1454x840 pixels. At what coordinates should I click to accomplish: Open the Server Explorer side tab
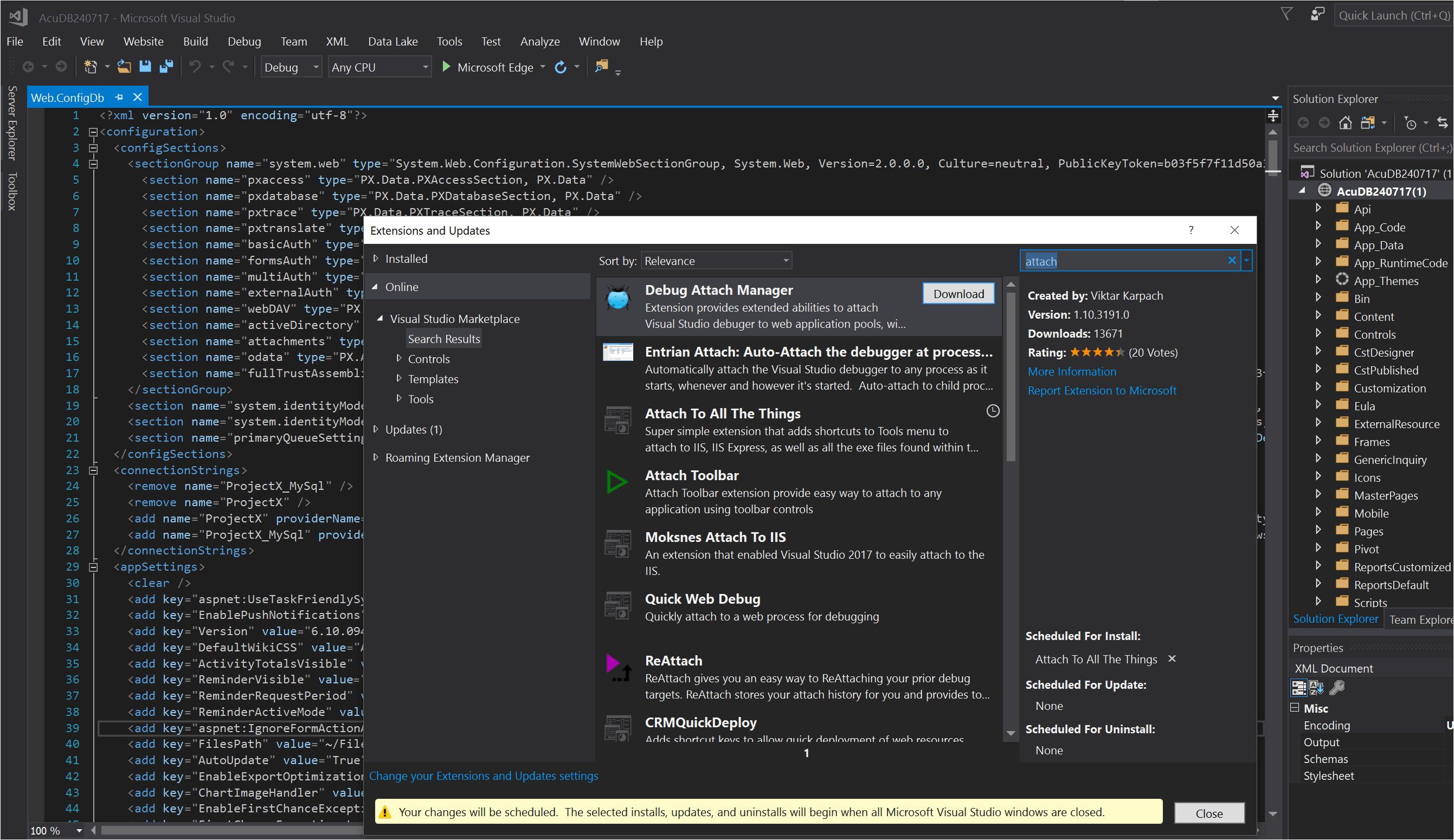12,123
